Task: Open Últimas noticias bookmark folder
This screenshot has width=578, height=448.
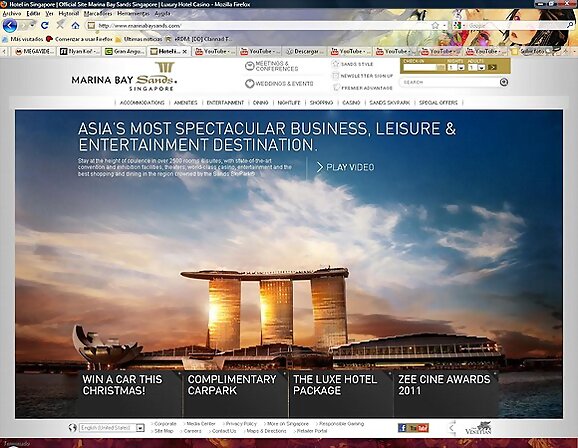Action: (x=139, y=39)
